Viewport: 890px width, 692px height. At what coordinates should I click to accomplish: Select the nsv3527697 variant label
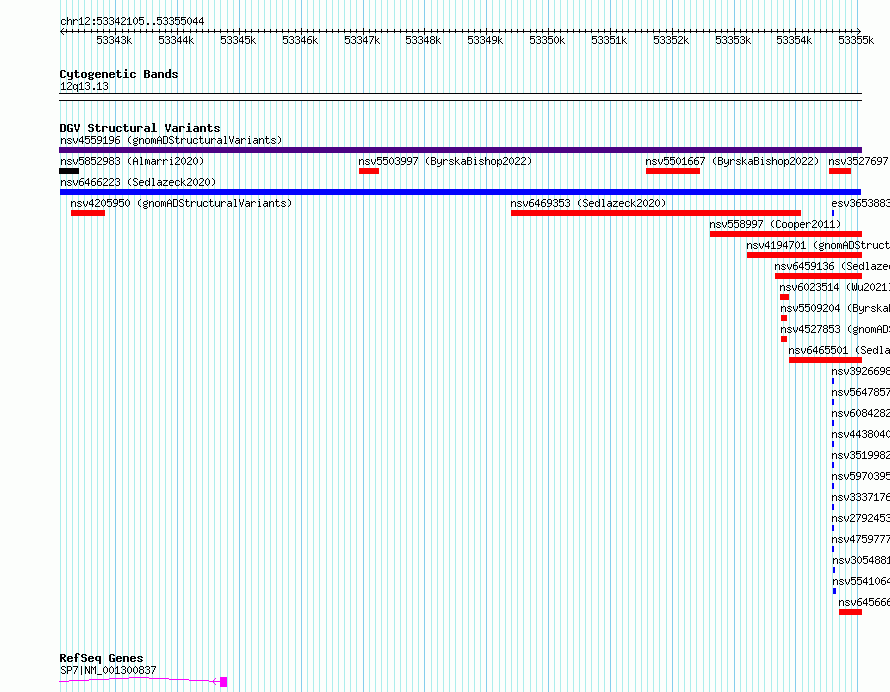point(859,161)
